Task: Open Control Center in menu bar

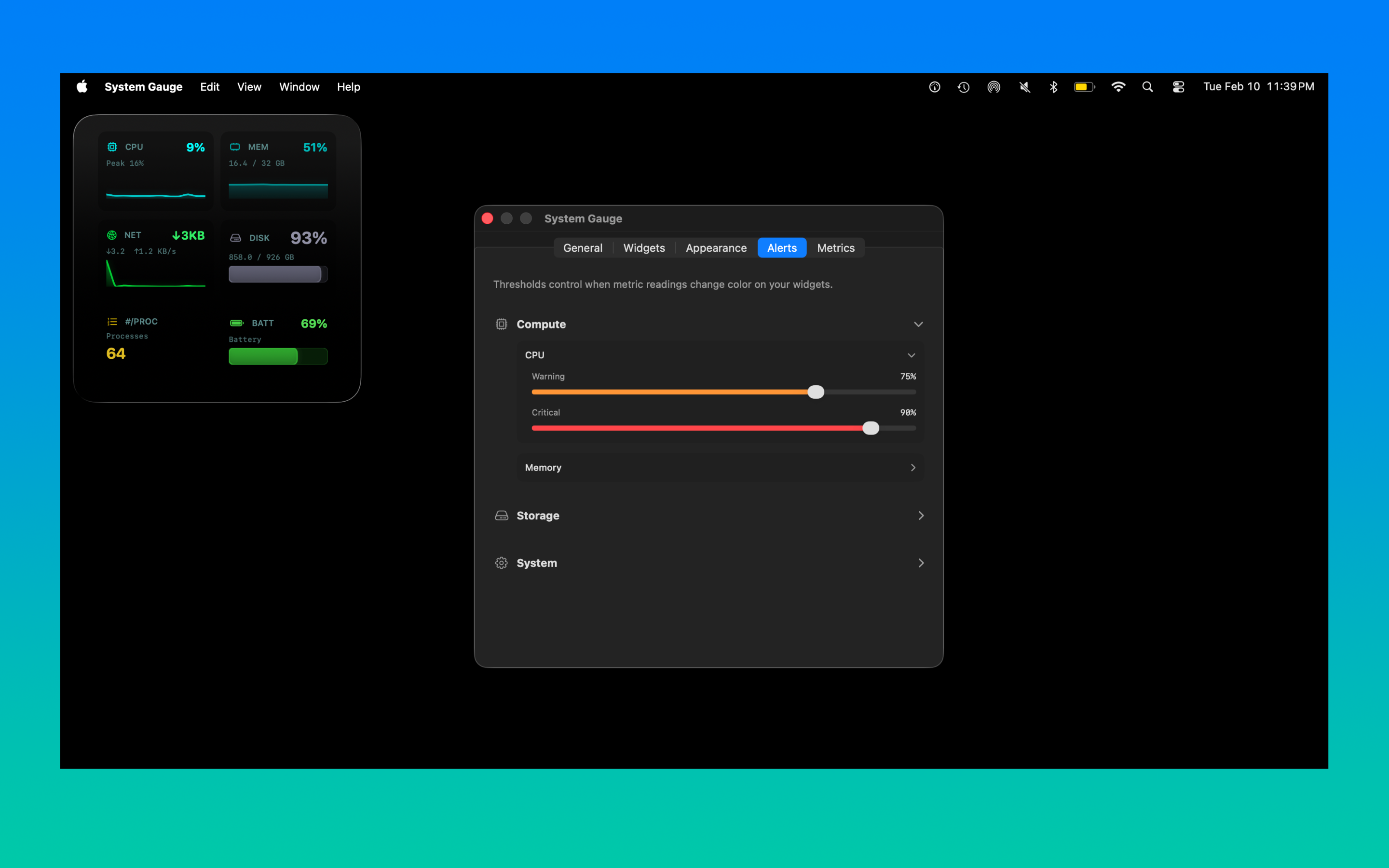Action: pyautogui.click(x=1178, y=87)
